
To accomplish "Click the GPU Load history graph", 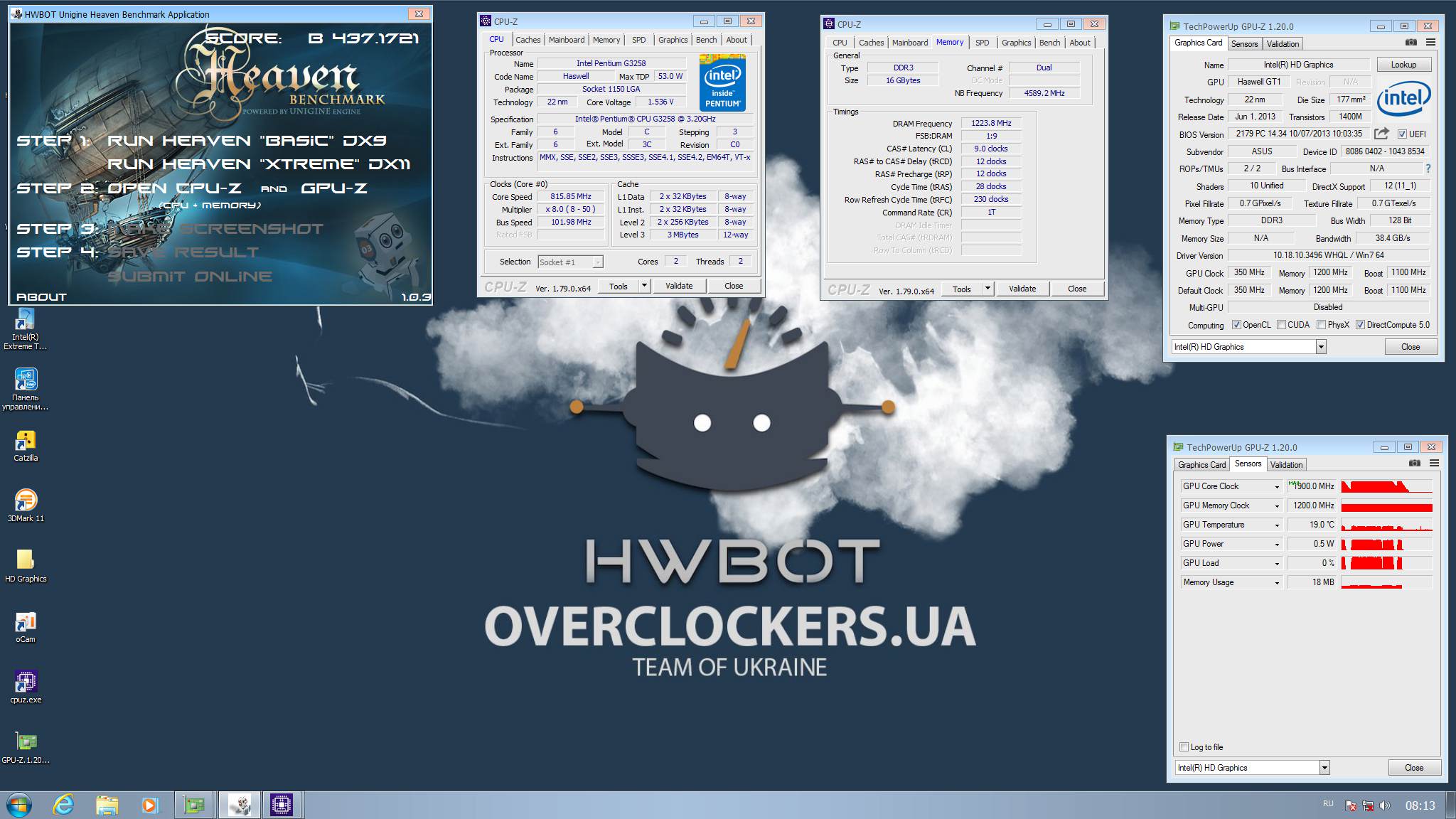I will (1386, 564).
